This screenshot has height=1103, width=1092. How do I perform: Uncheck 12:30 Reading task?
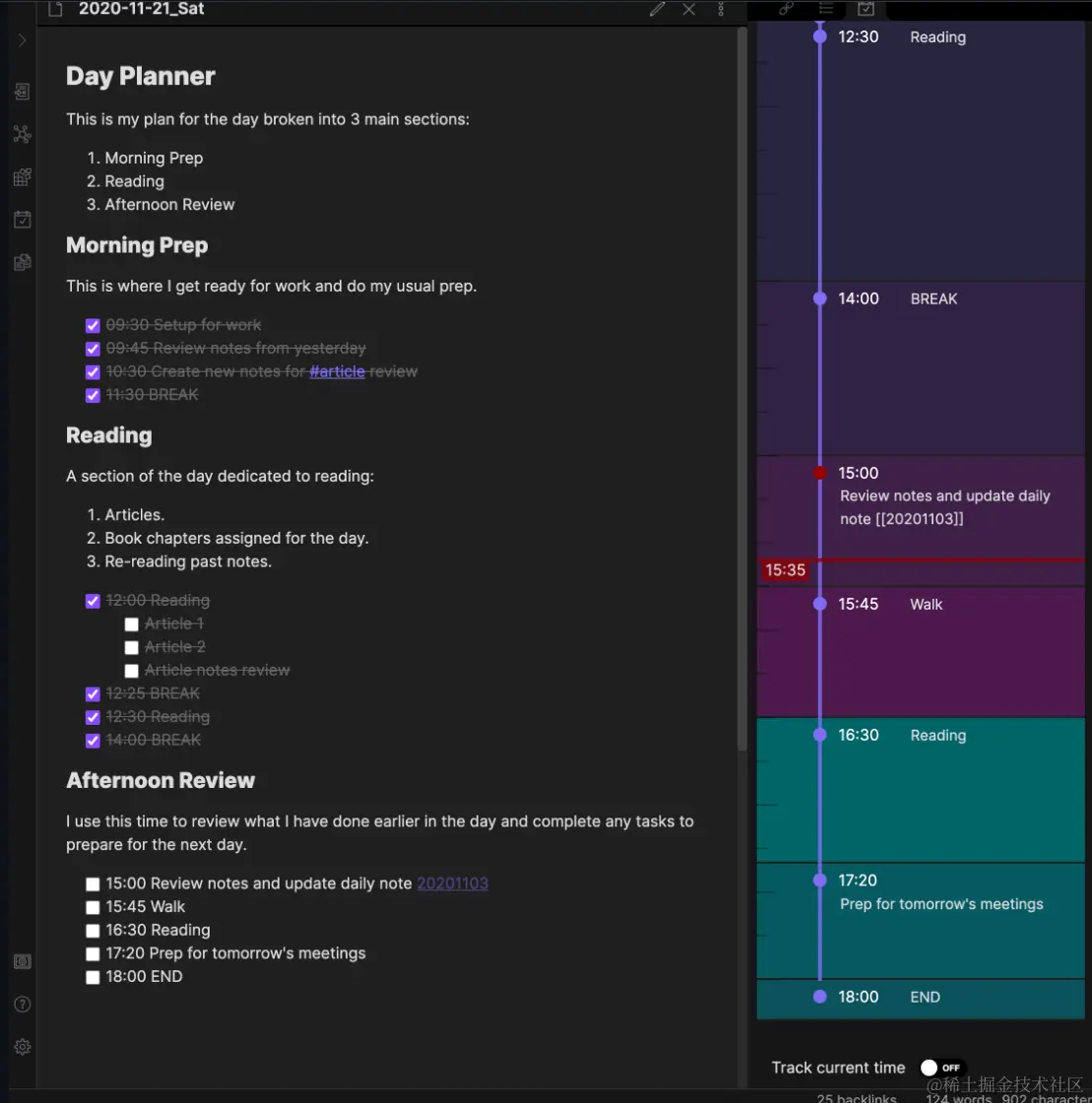click(93, 718)
